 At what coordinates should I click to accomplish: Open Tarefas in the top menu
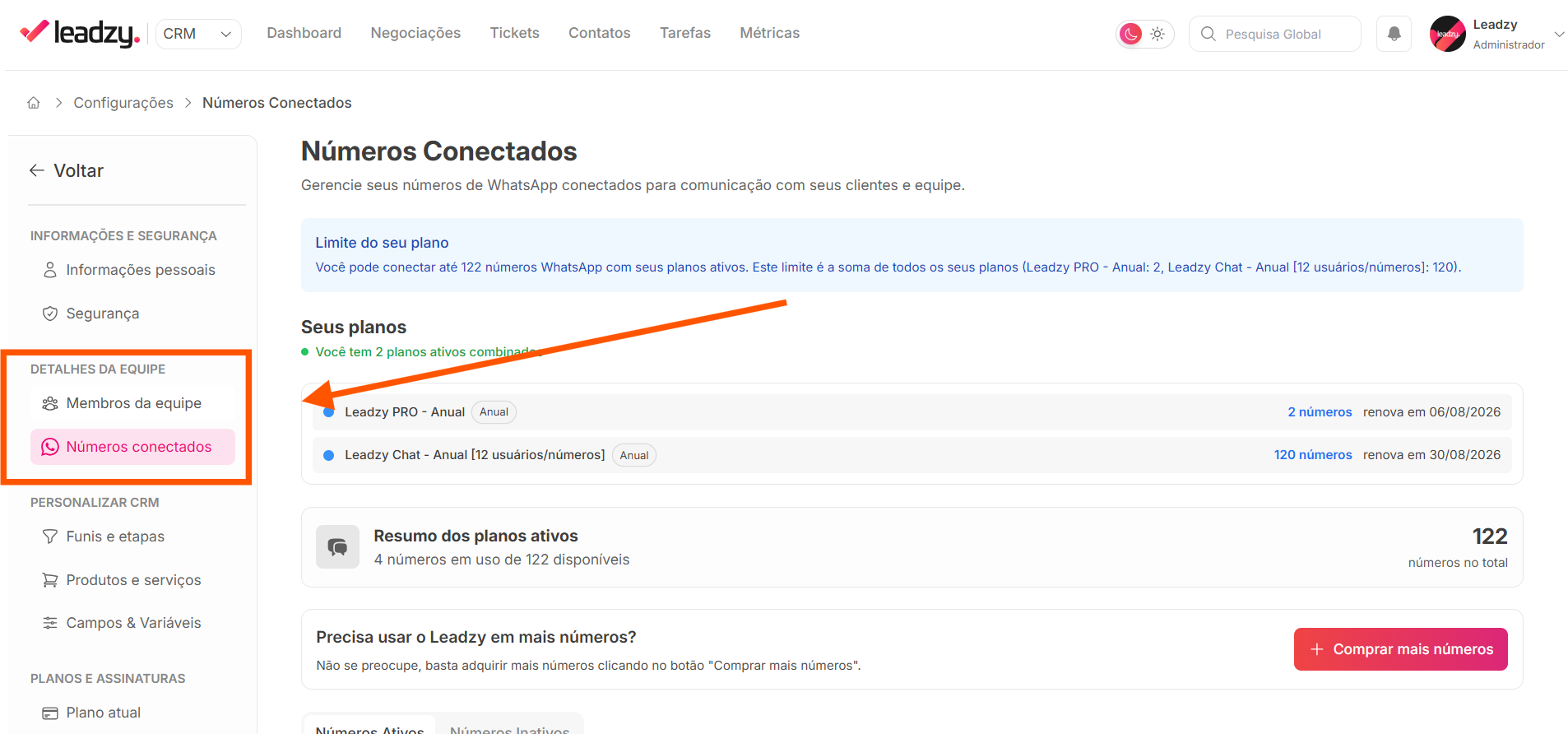(x=684, y=33)
